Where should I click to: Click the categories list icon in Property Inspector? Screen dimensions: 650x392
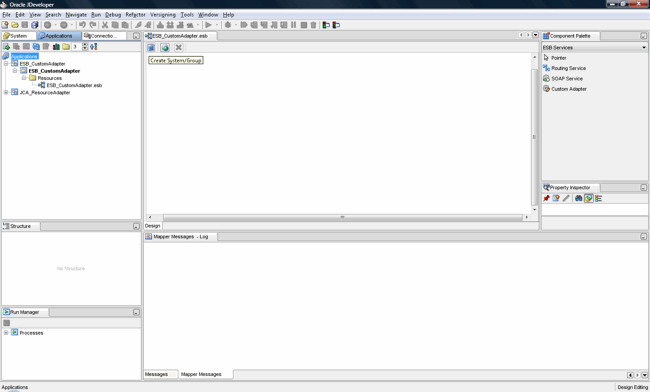pyautogui.click(x=598, y=198)
